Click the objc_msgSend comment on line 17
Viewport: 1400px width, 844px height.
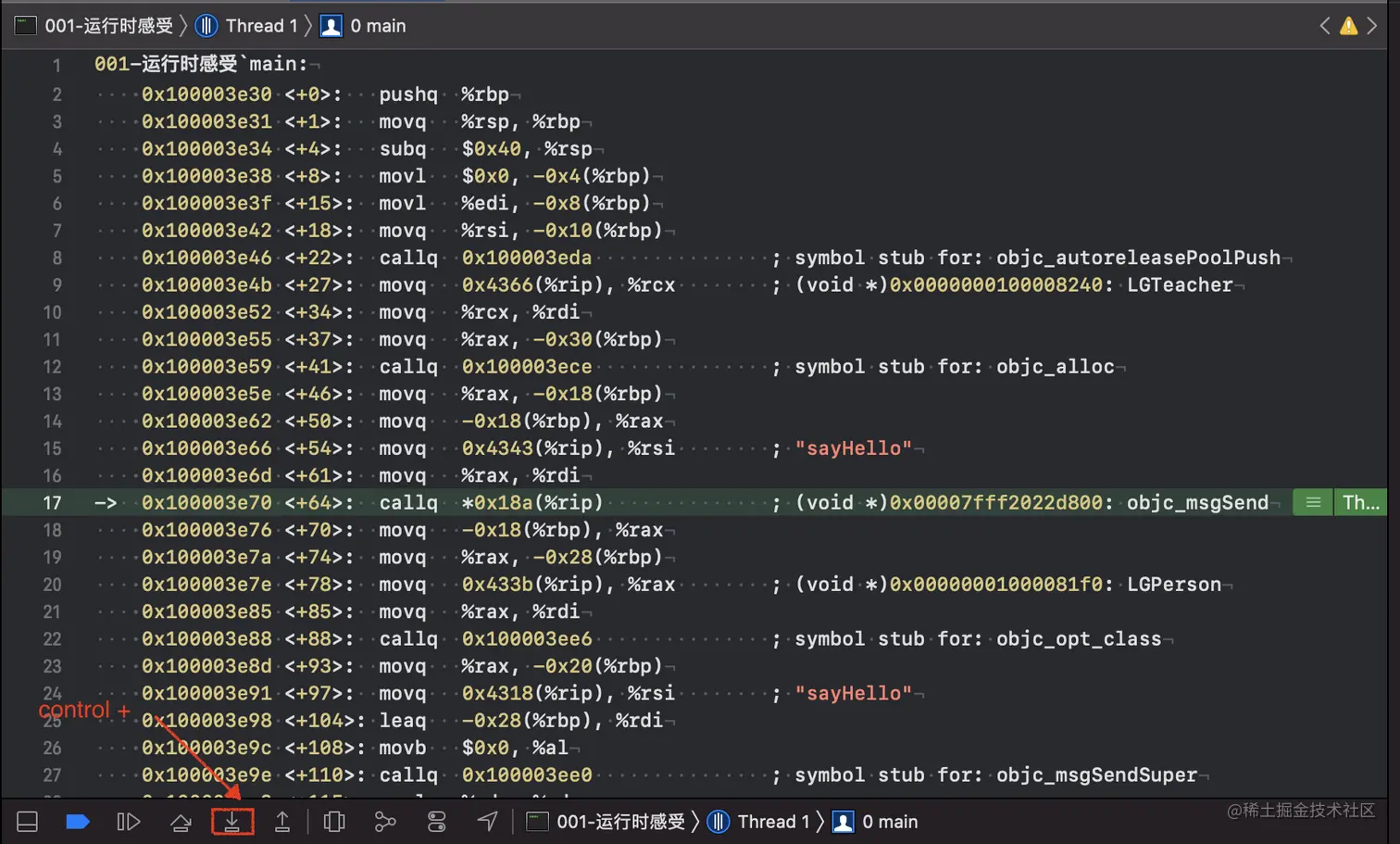click(1197, 502)
